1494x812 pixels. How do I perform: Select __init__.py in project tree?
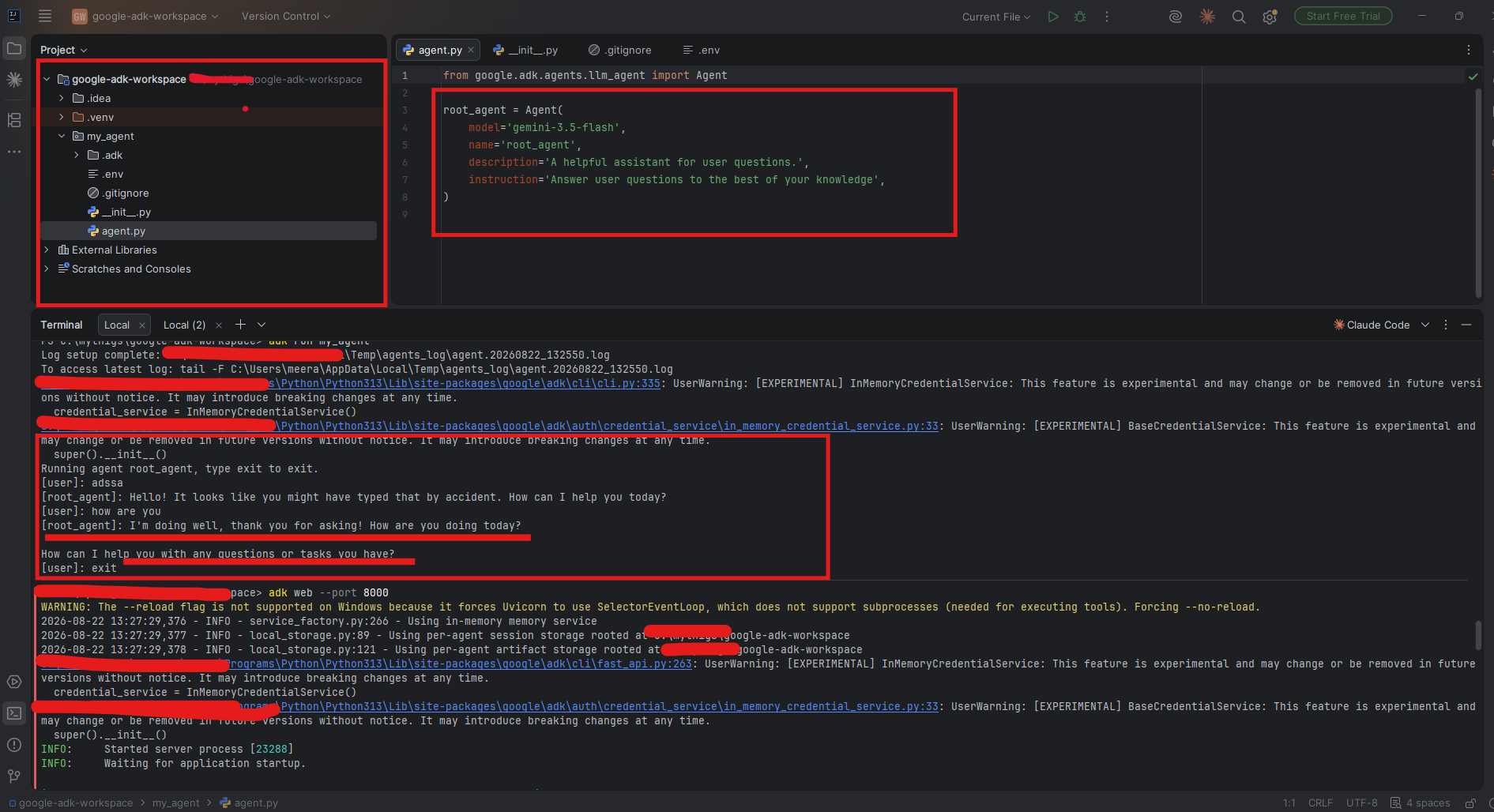[126, 212]
